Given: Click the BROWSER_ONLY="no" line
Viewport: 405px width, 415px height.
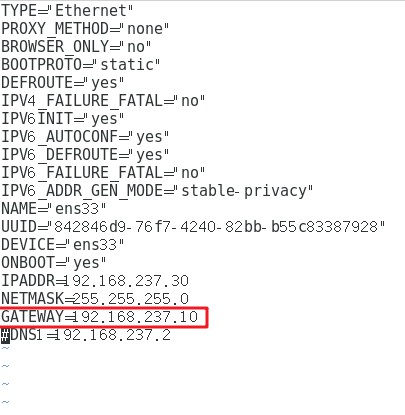Looking at the screenshot, I should [x=76, y=46].
